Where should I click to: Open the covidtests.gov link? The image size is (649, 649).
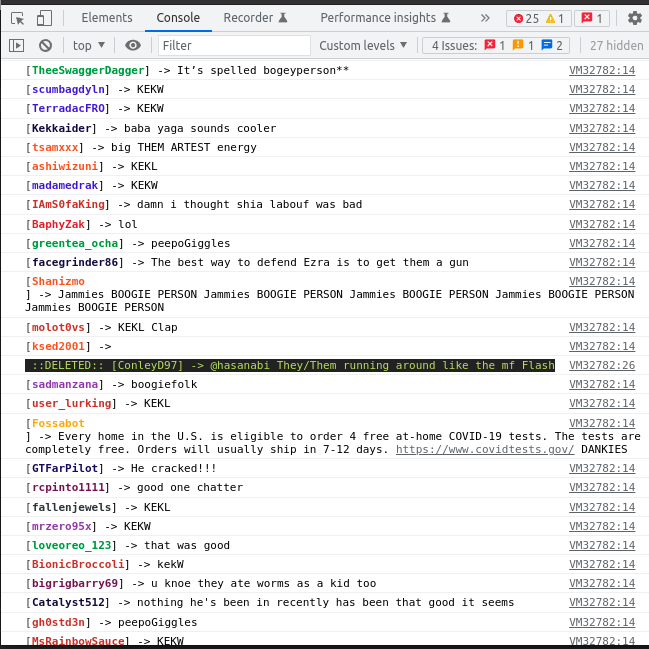(485, 449)
